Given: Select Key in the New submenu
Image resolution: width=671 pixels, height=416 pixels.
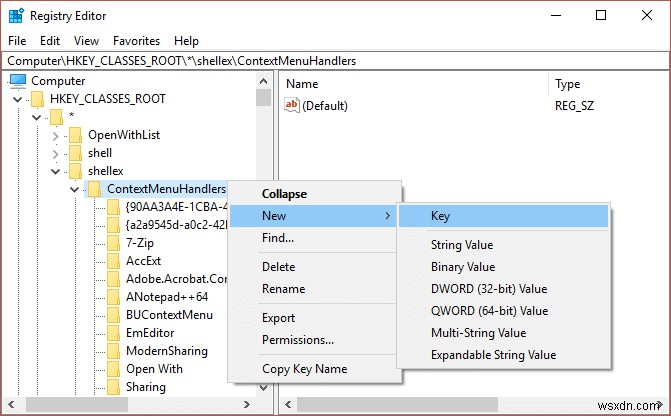Looking at the screenshot, I should 503,216.
